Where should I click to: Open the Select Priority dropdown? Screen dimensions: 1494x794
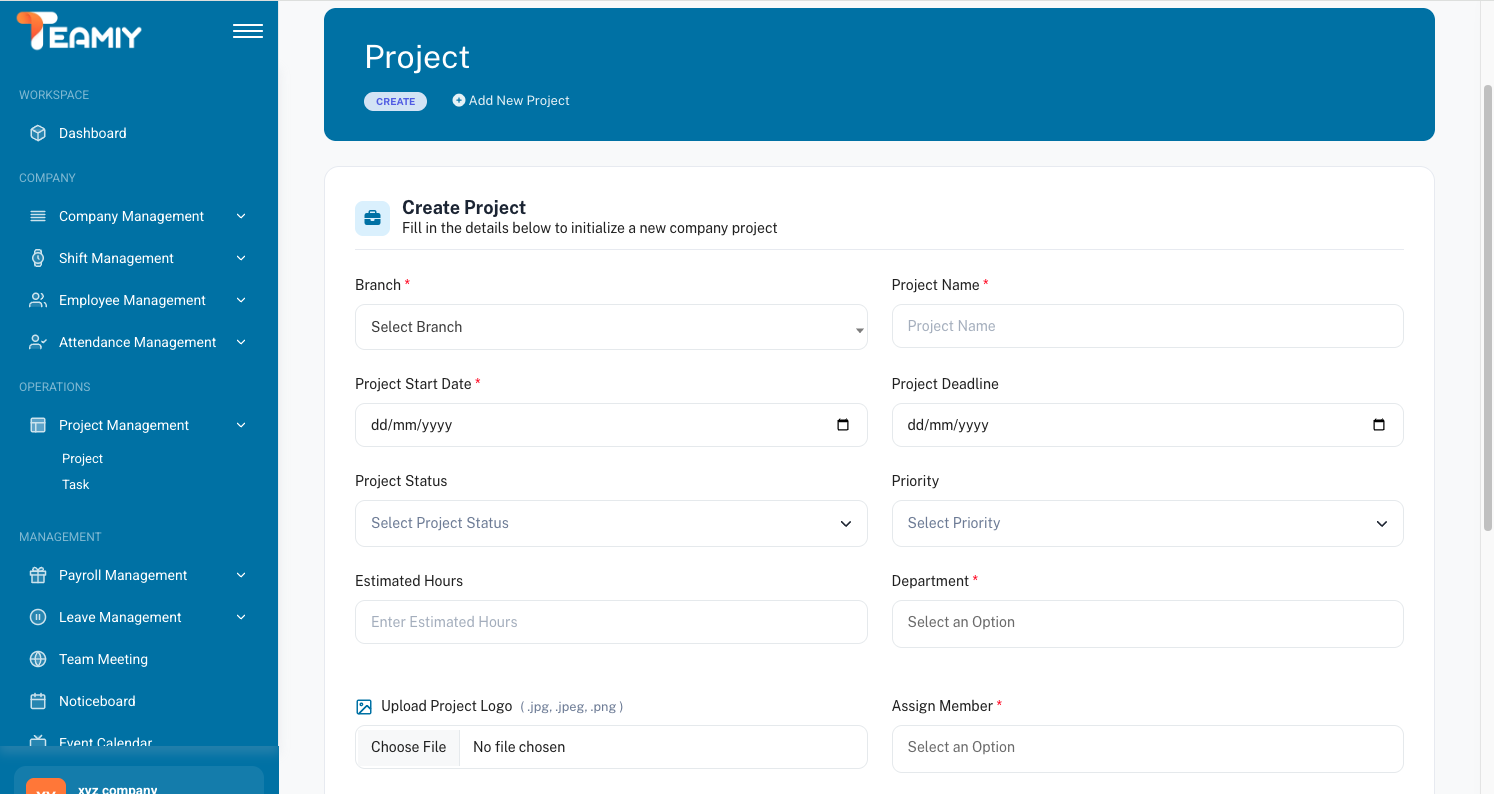click(1147, 523)
